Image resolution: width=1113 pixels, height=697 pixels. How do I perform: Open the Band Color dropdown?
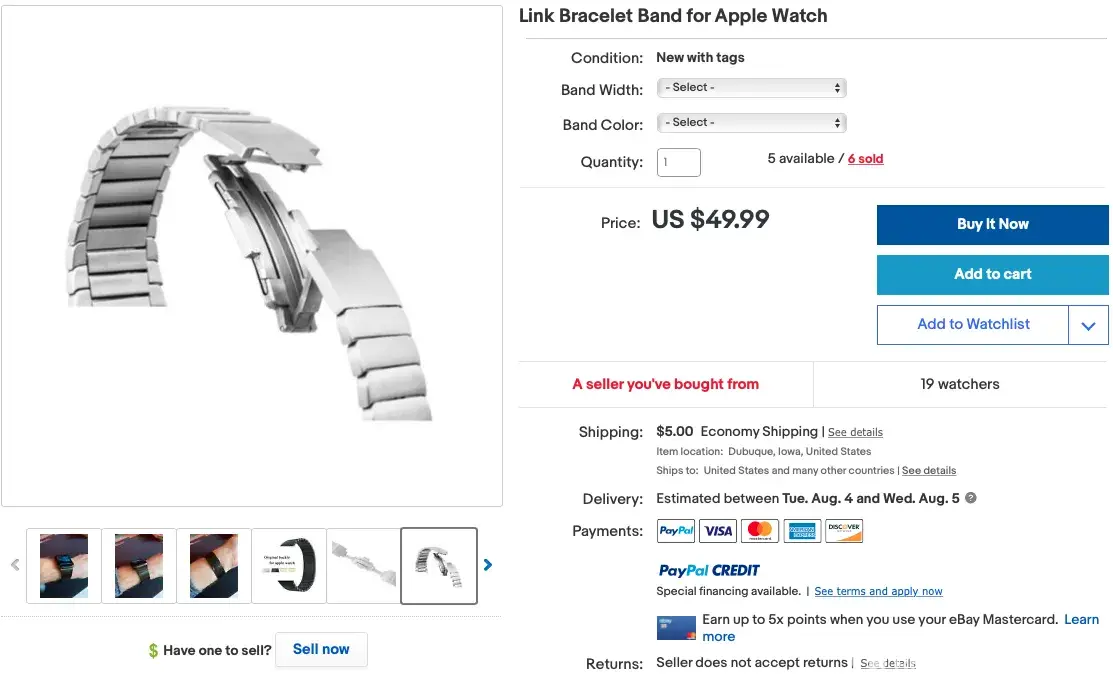[x=751, y=123]
